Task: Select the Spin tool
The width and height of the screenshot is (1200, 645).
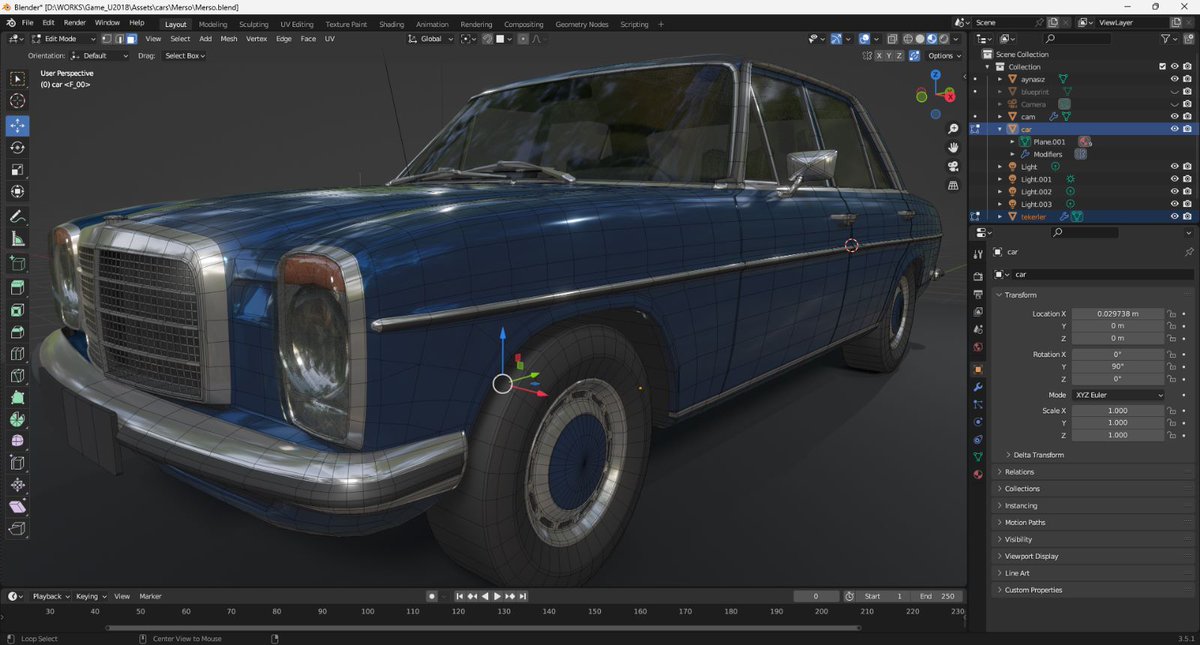Action: [17, 420]
